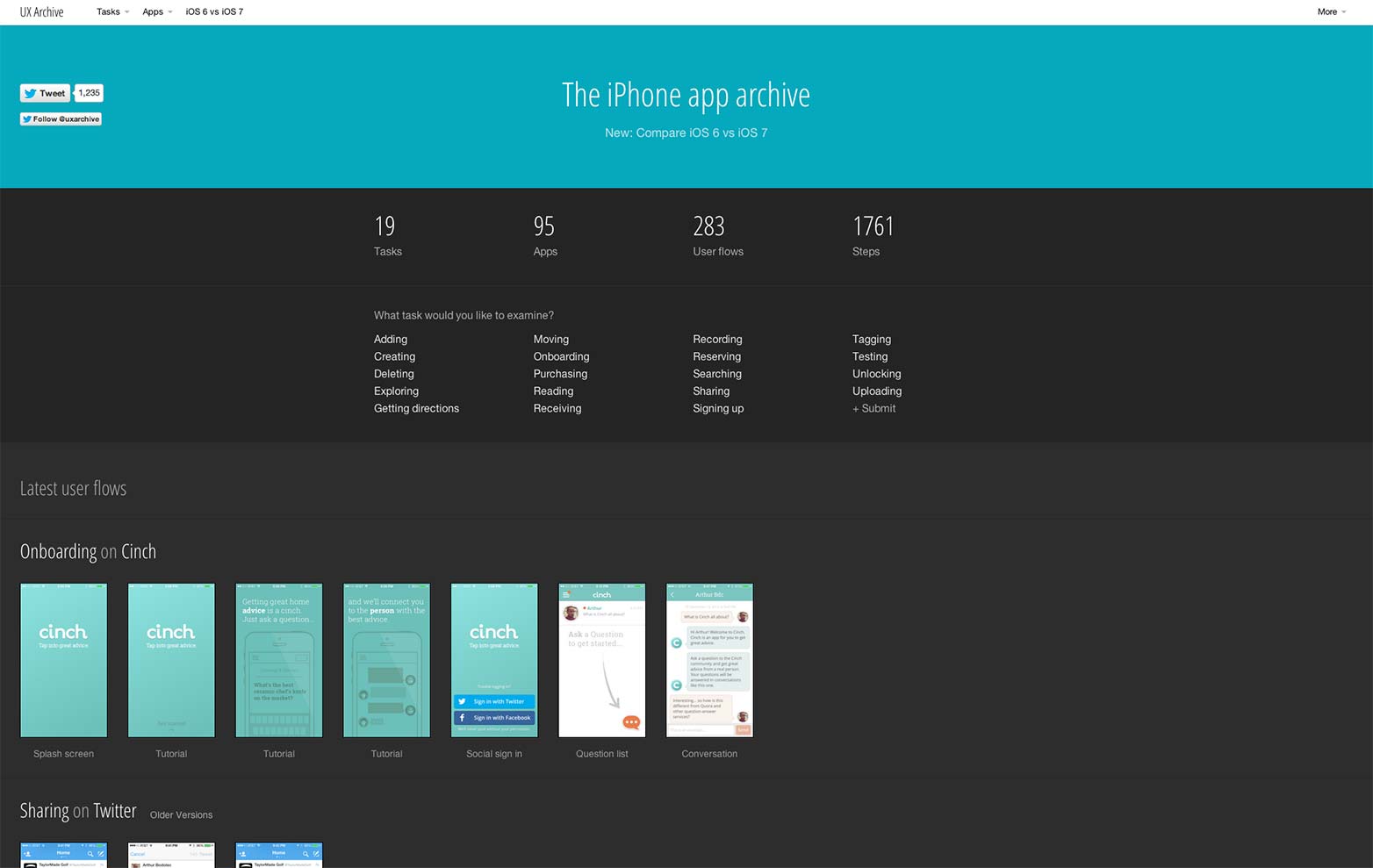
Task: Click the UX Archive logo
Action: click(x=42, y=11)
